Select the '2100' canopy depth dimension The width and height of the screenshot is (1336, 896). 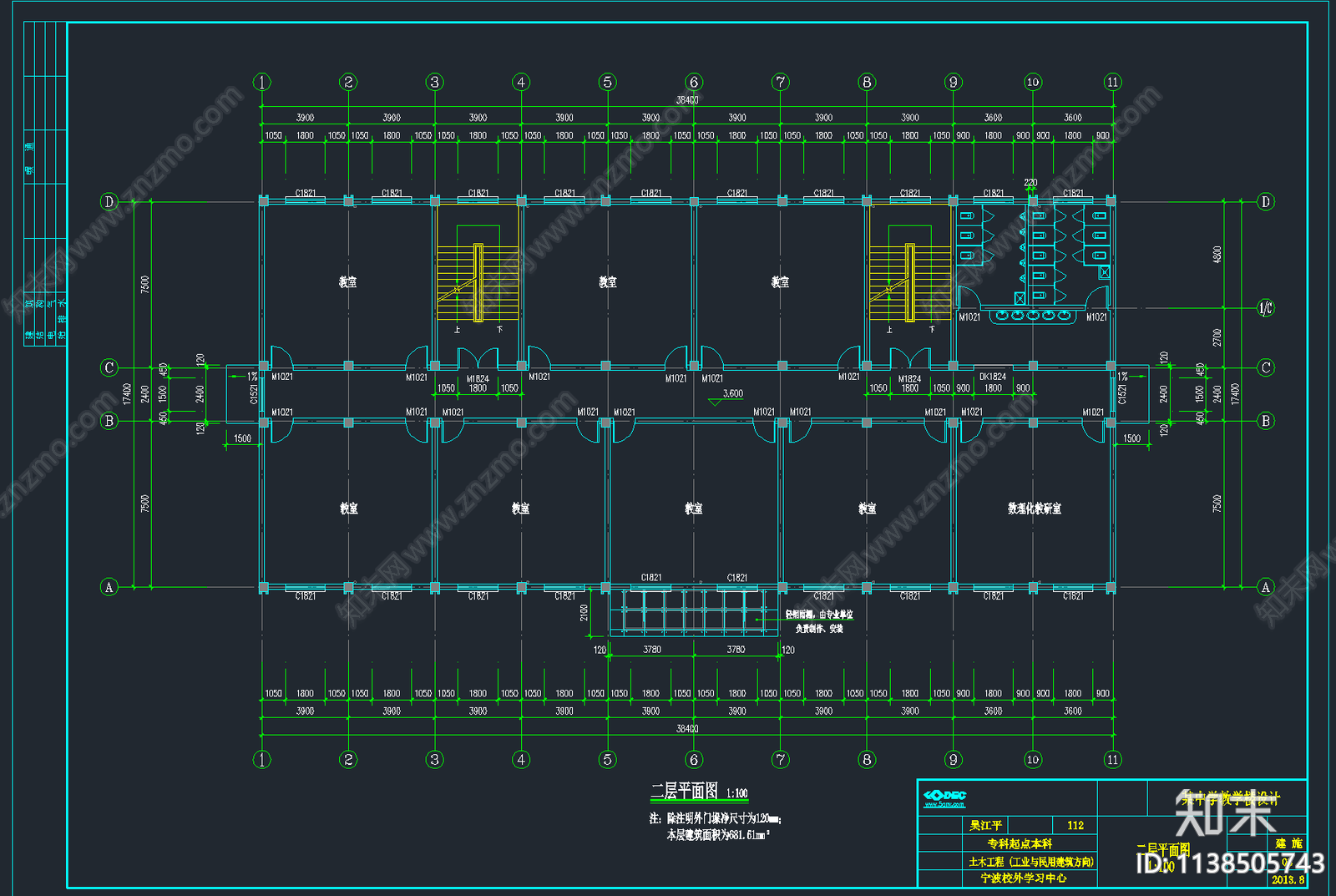[x=584, y=612]
